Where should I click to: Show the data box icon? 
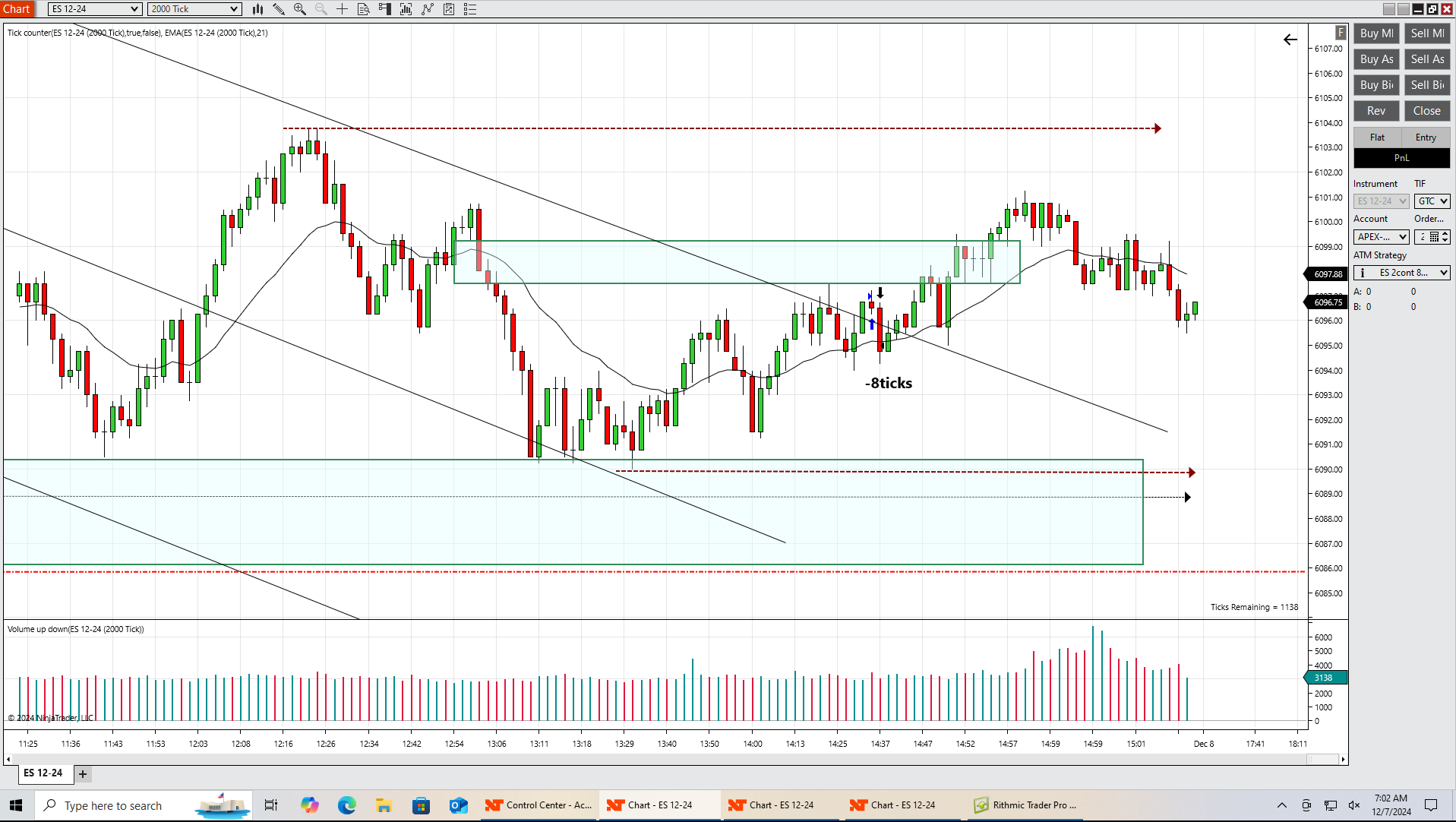pos(364,9)
